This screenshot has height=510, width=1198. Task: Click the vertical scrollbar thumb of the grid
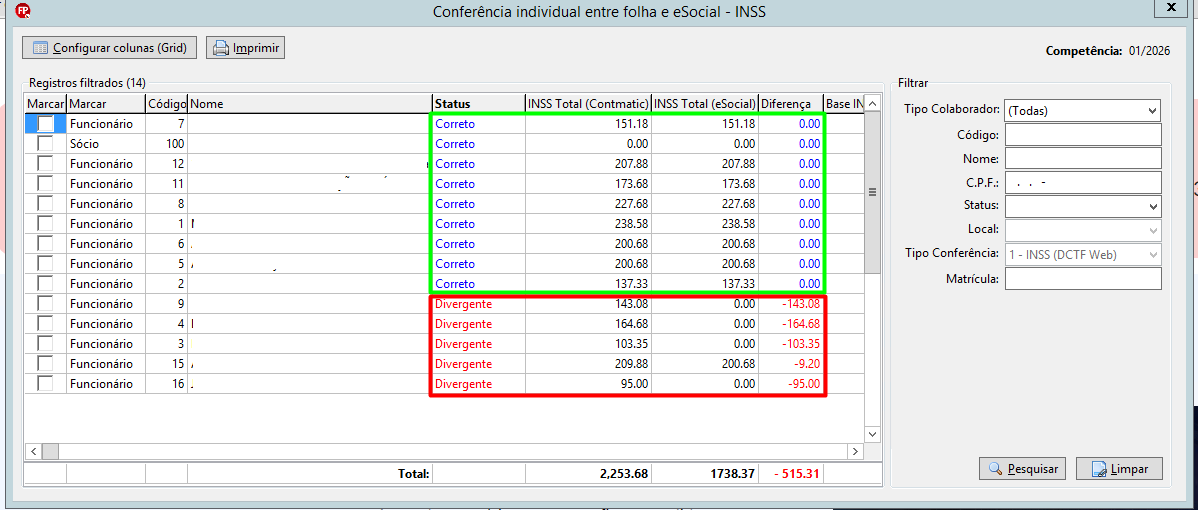pyautogui.click(x=872, y=193)
